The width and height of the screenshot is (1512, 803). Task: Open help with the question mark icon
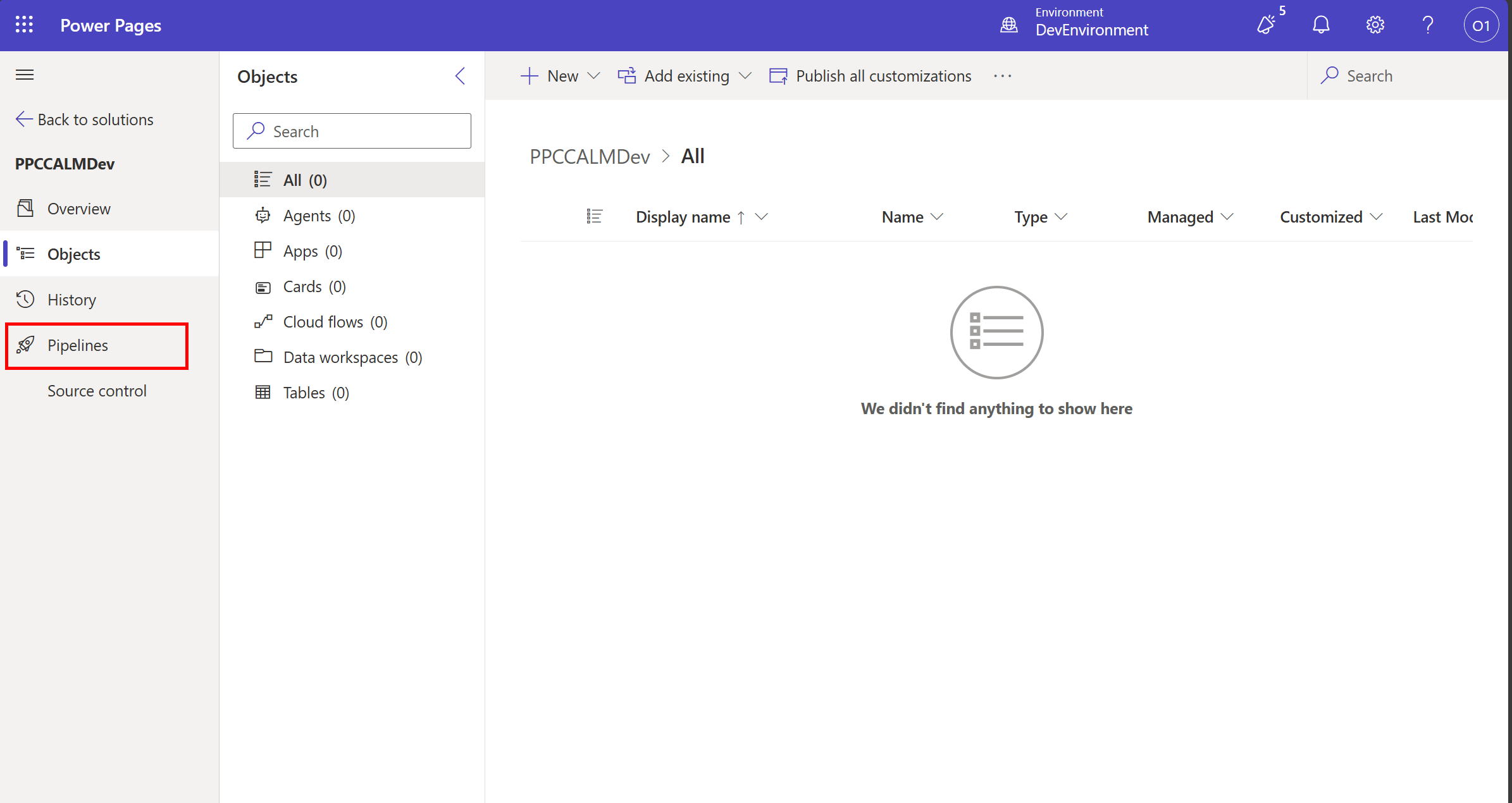click(x=1427, y=25)
